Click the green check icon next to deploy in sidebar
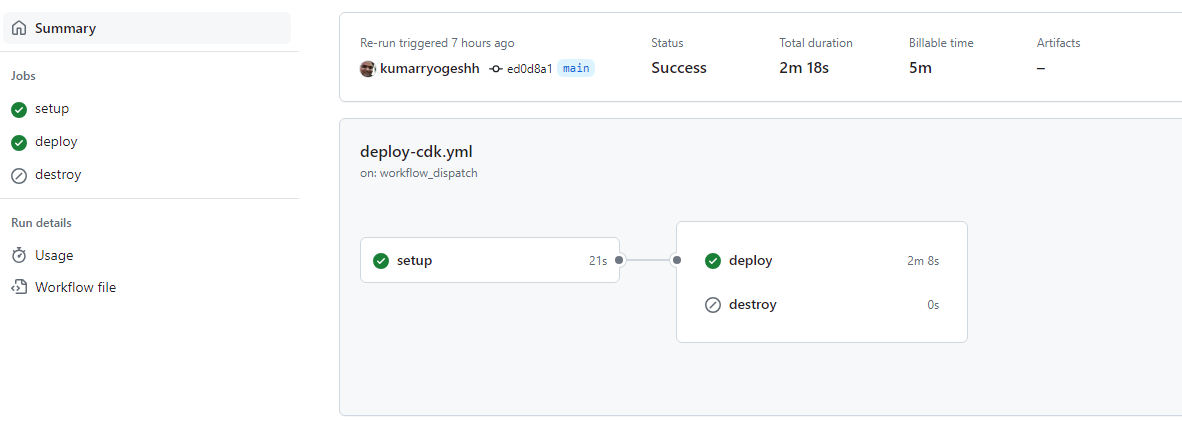The width and height of the screenshot is (1182, 421). point(20,143)
